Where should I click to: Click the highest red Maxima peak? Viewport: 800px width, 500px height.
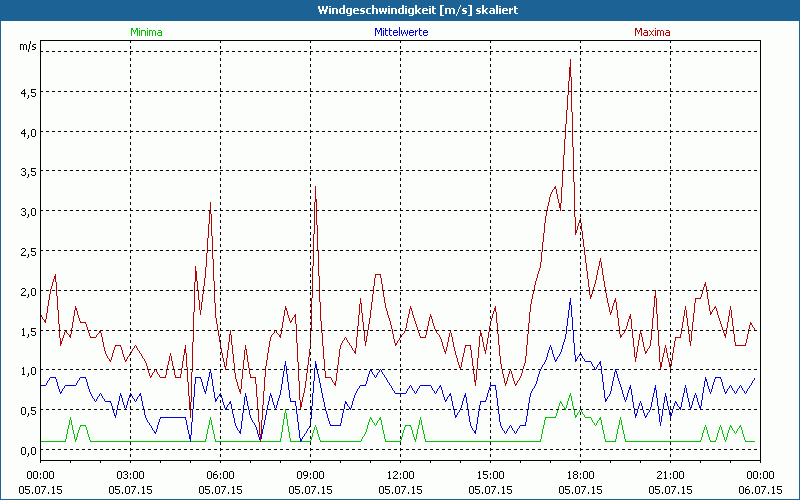[x=570, y=60]
